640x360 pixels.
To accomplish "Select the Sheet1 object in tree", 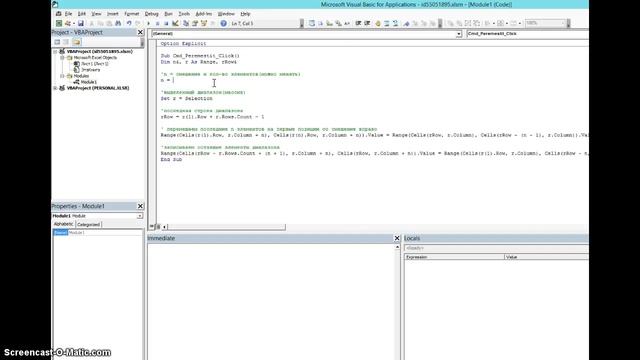I will coord(95,64).
